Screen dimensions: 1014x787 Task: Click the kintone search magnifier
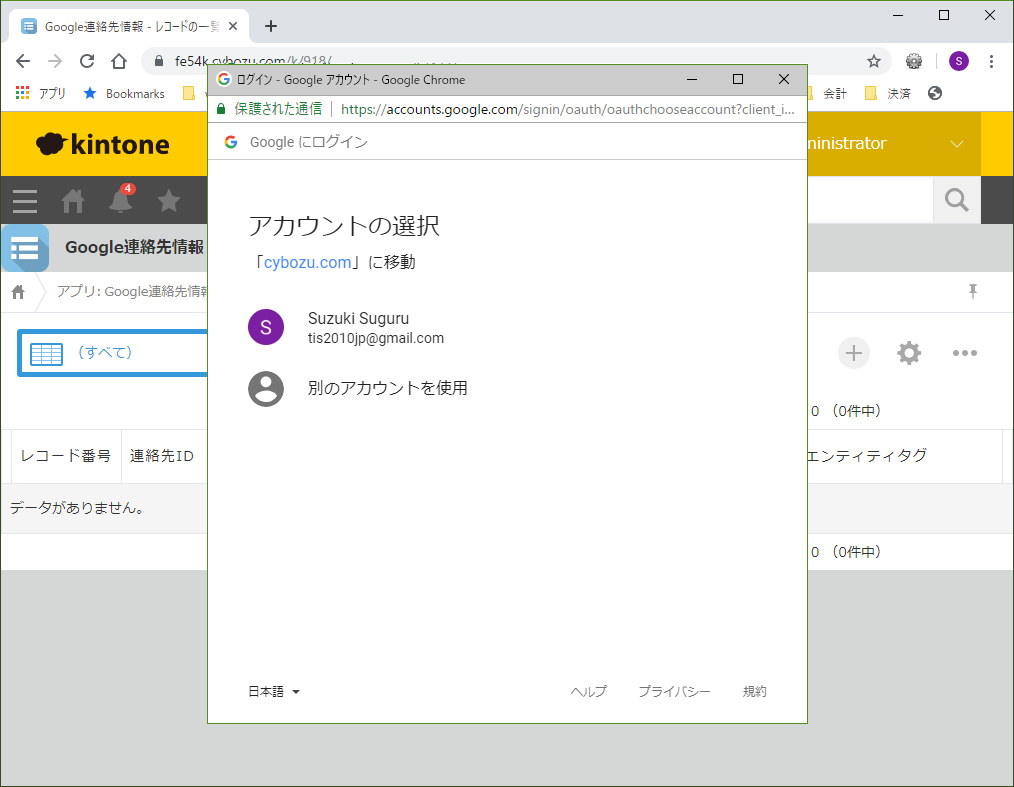[956, 200]
